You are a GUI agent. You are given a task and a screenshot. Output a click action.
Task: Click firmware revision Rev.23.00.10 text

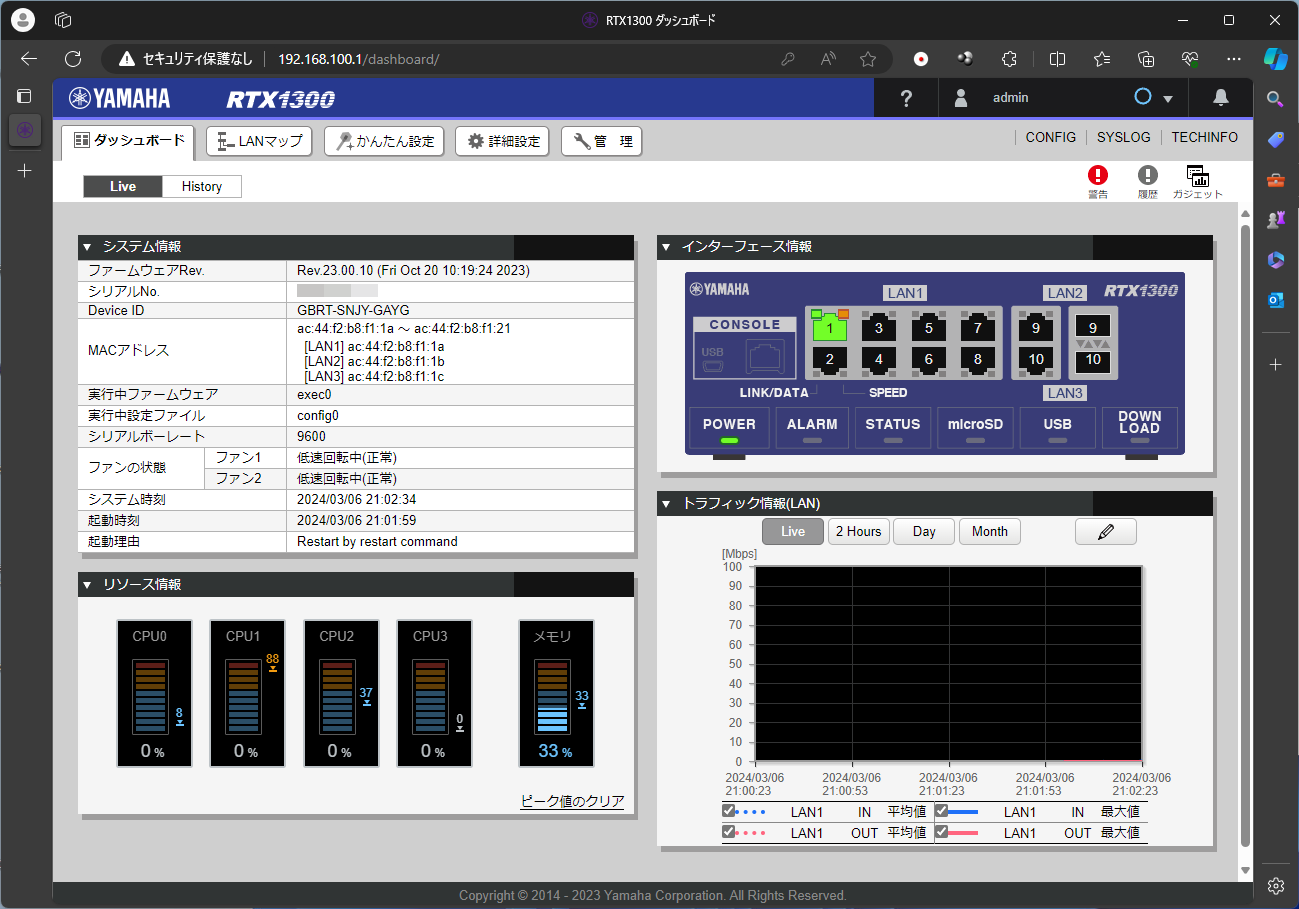click(x=413, y=270)
